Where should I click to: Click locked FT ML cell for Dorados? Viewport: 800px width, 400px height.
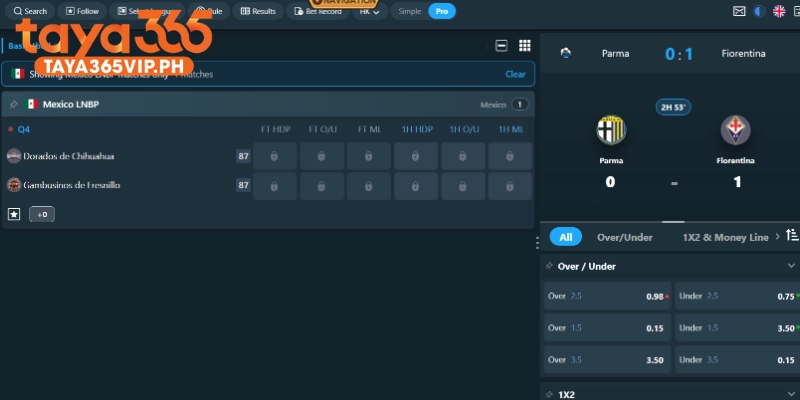click(x=368, y=156)
